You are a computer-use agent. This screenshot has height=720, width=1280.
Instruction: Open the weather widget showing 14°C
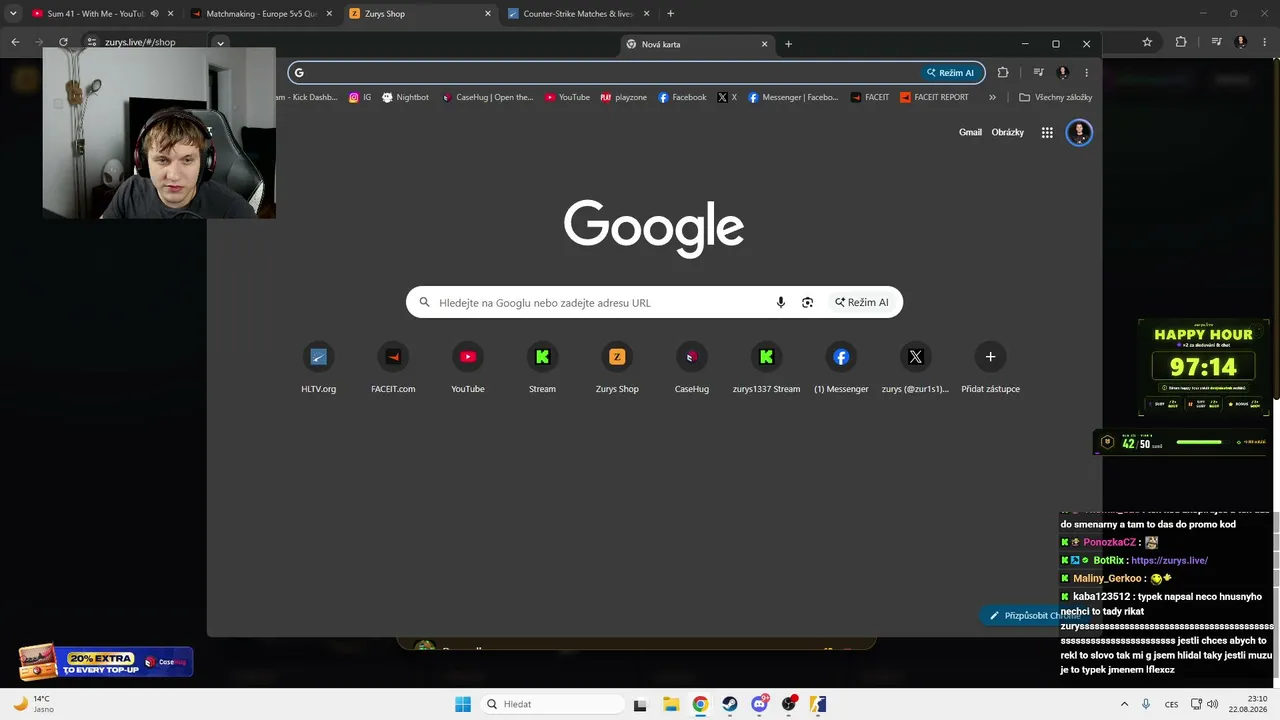click(34, 704)
